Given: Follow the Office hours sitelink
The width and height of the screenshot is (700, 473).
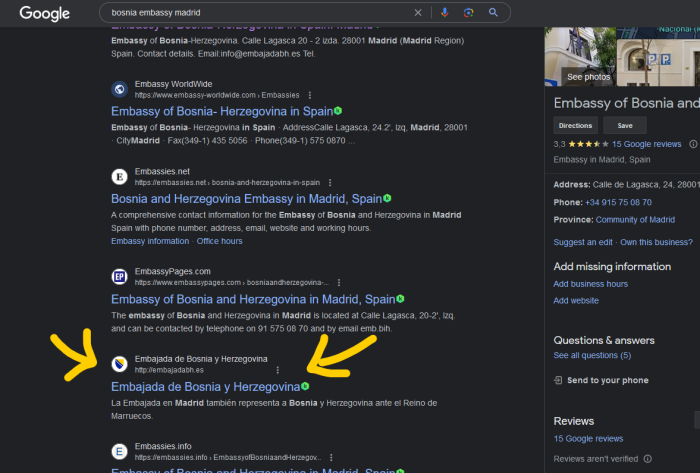Looking at the screenshot, I should (220, 241).
